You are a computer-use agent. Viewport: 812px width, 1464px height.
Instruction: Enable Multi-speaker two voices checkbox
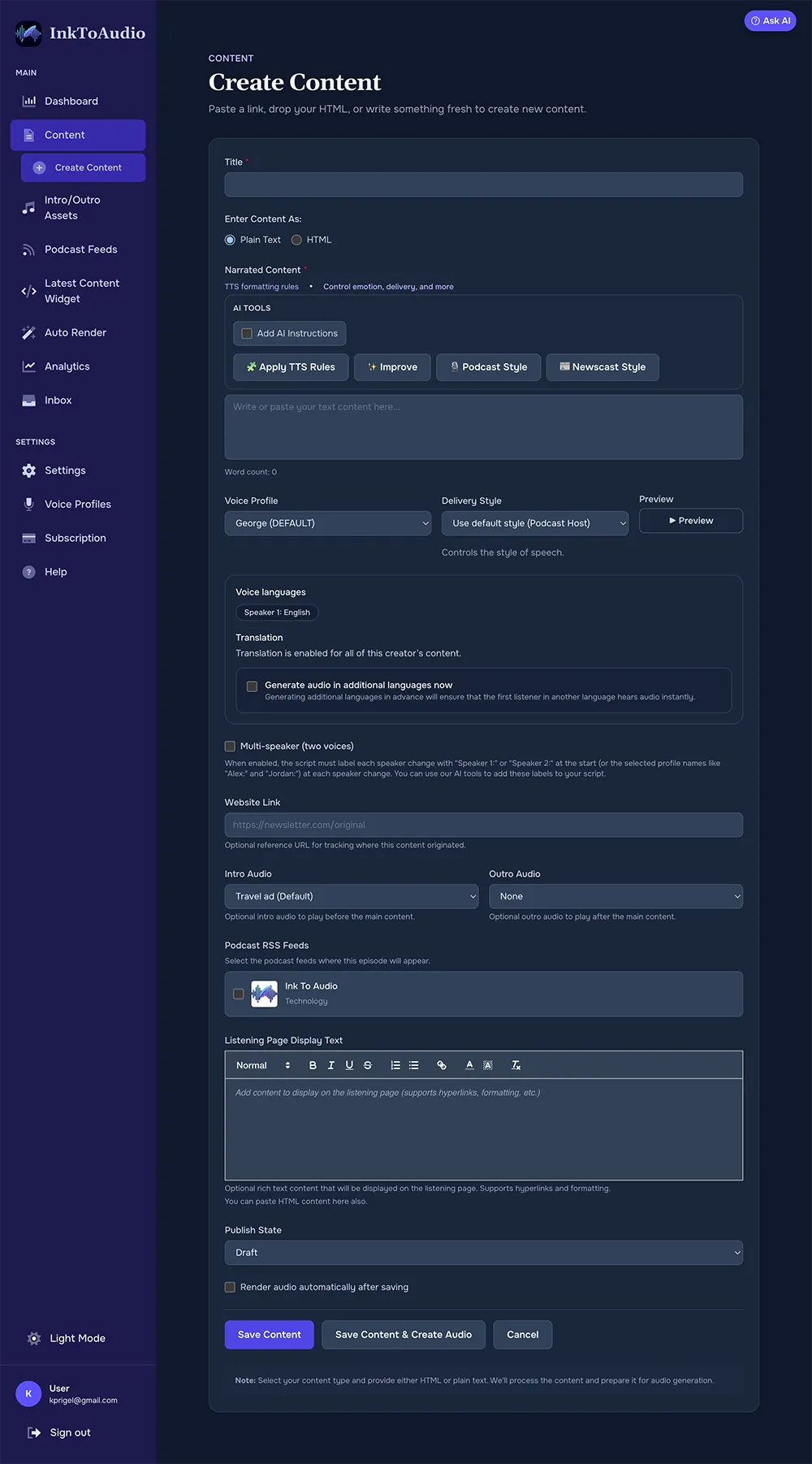pos(230,746)
